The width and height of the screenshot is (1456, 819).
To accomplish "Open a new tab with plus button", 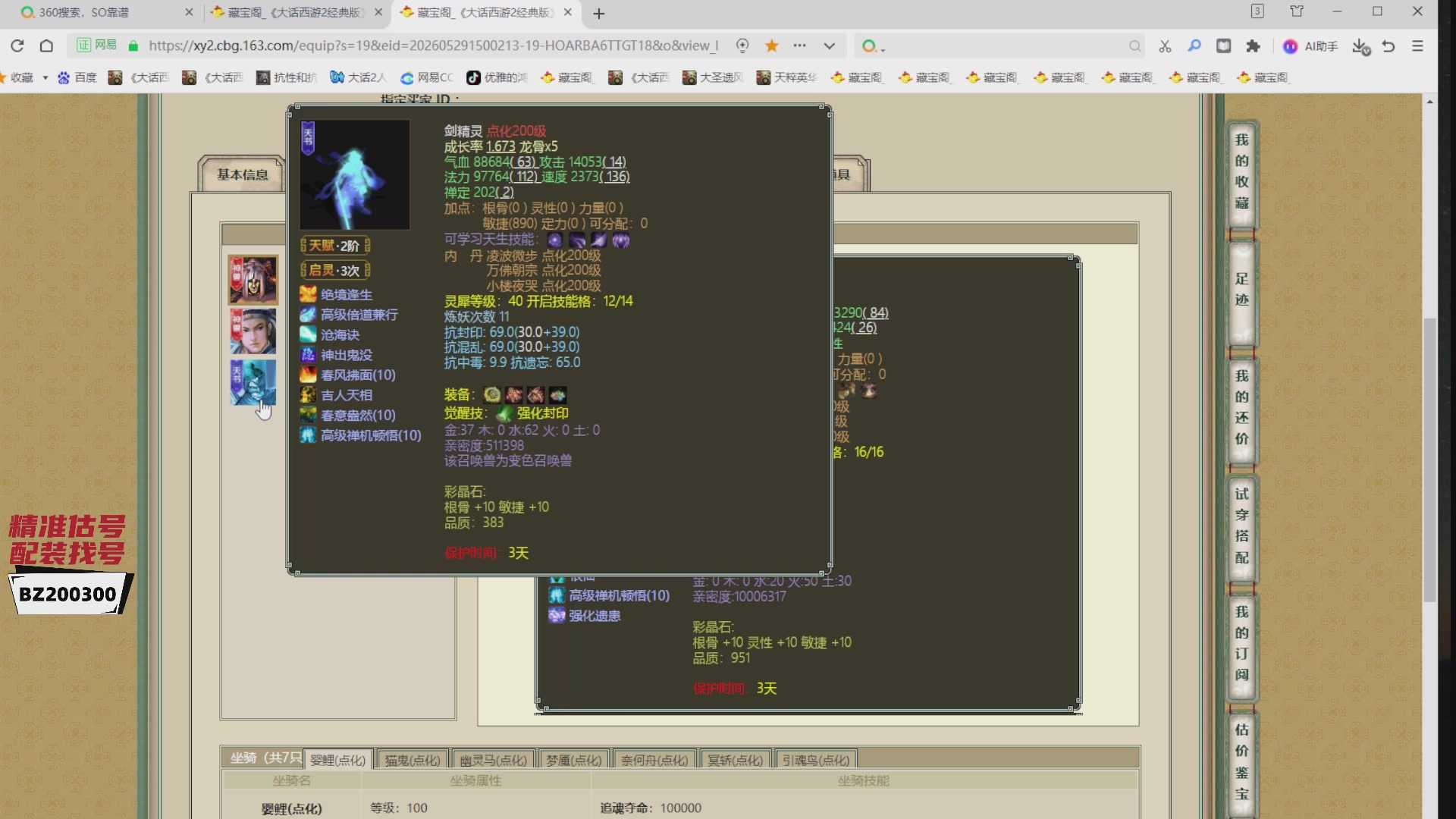I will point(599,14).
